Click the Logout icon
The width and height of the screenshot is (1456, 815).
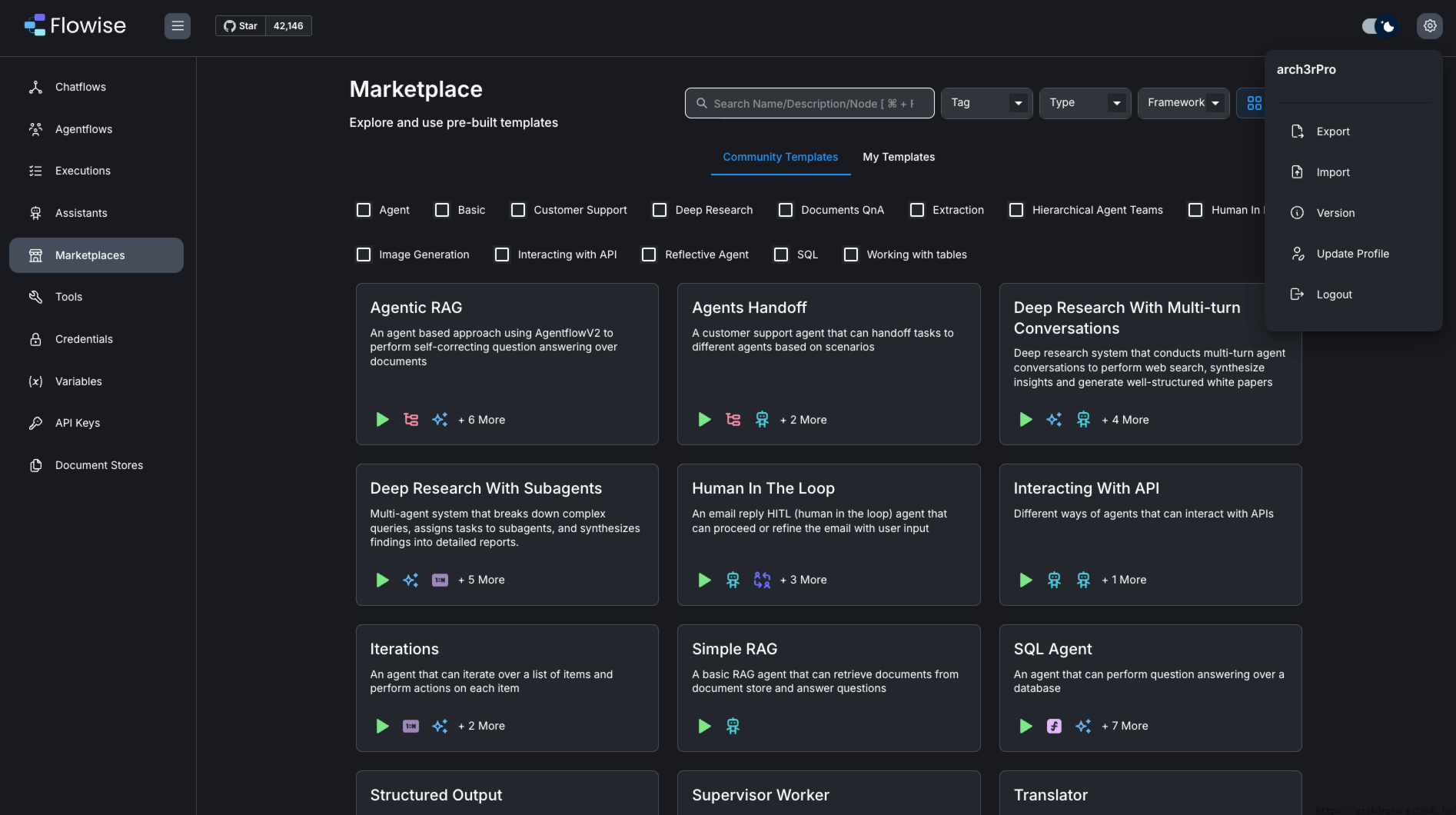[1298, 294]
